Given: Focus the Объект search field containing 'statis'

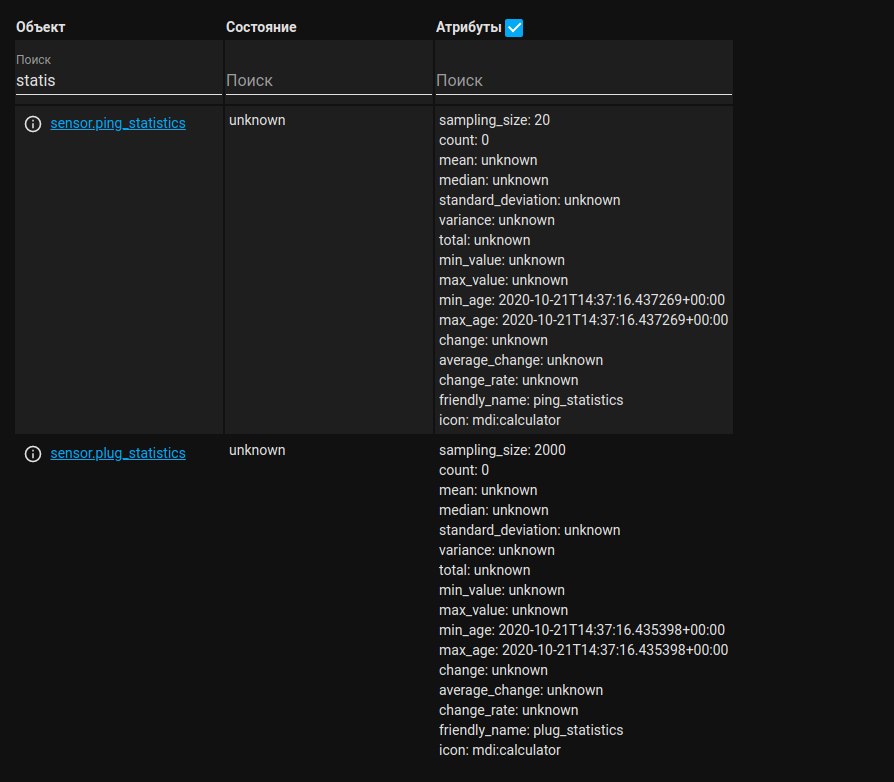Looking at the screenshot, I should [x=118, y=79].
